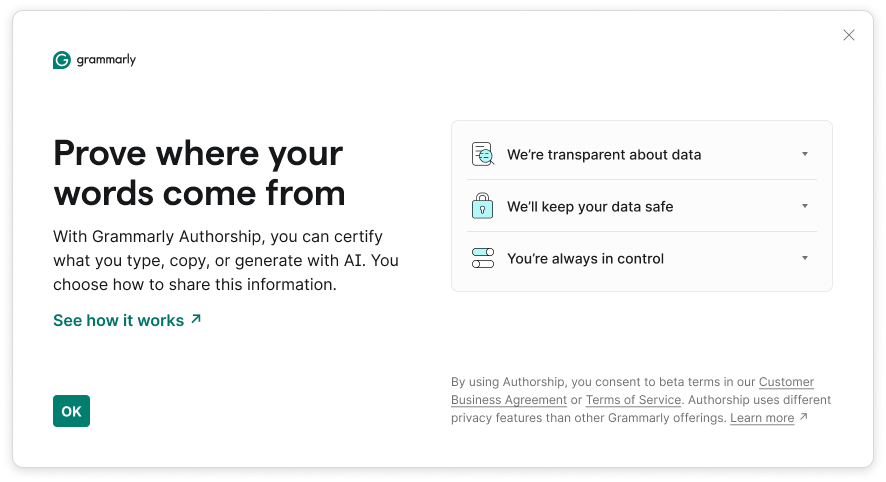
Task: Click the external arrow next to Learn more
Action: click(x=803, y=417)
